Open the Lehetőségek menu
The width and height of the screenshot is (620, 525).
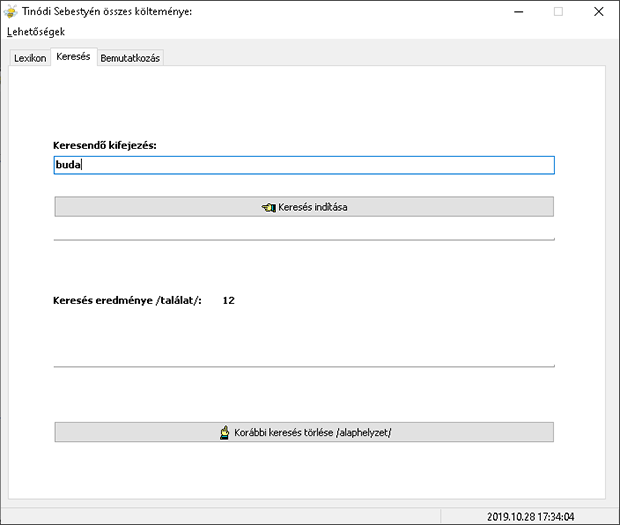click(x=36, y=32)
